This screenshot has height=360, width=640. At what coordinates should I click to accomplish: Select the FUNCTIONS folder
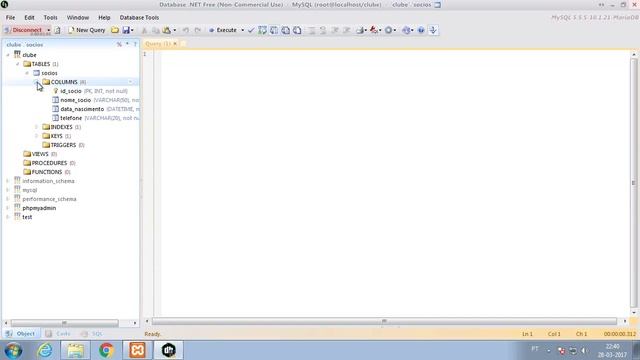pyautogui.click(x=47, y=172)
